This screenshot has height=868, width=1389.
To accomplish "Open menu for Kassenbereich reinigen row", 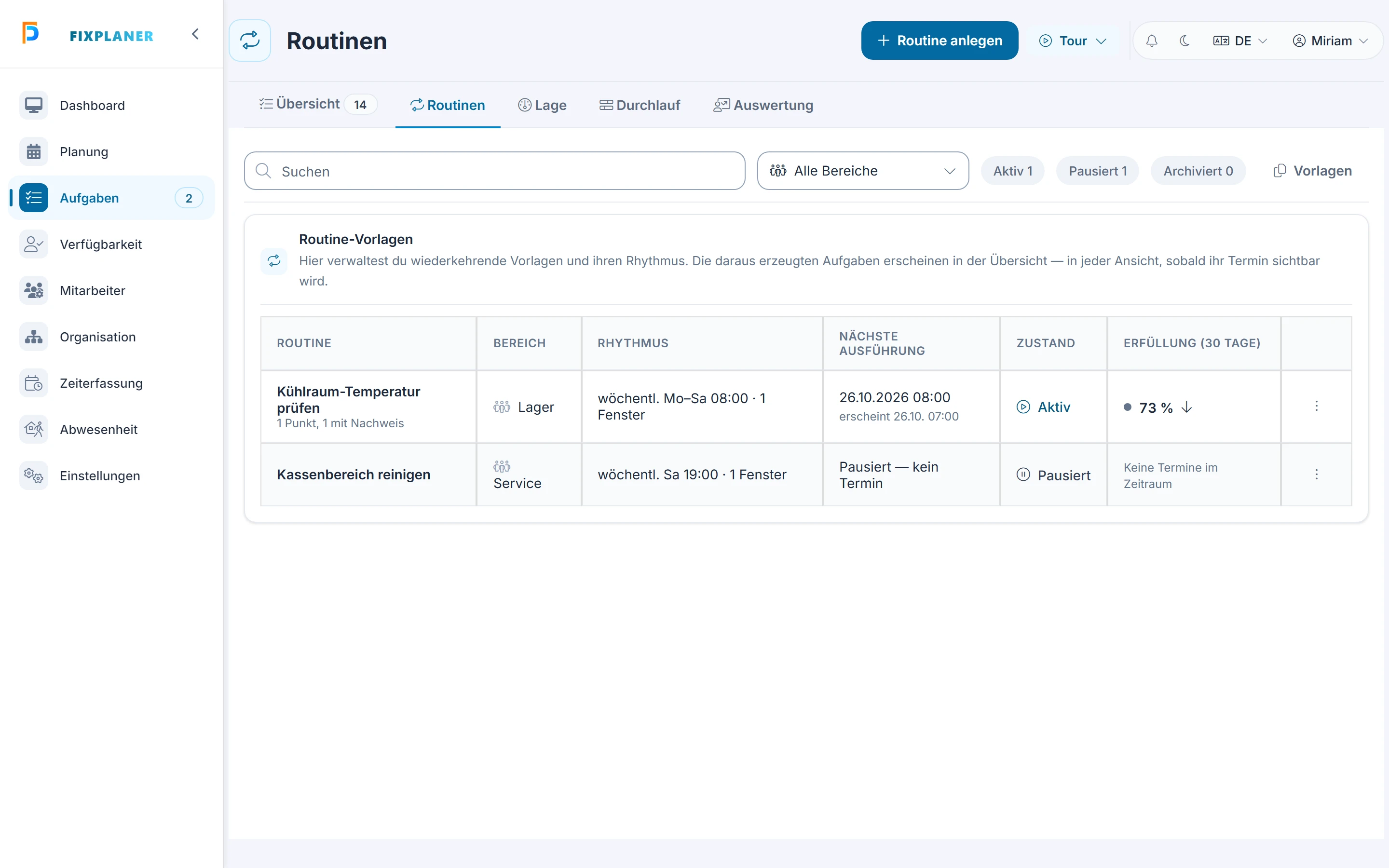I will tap(1316, 475).
